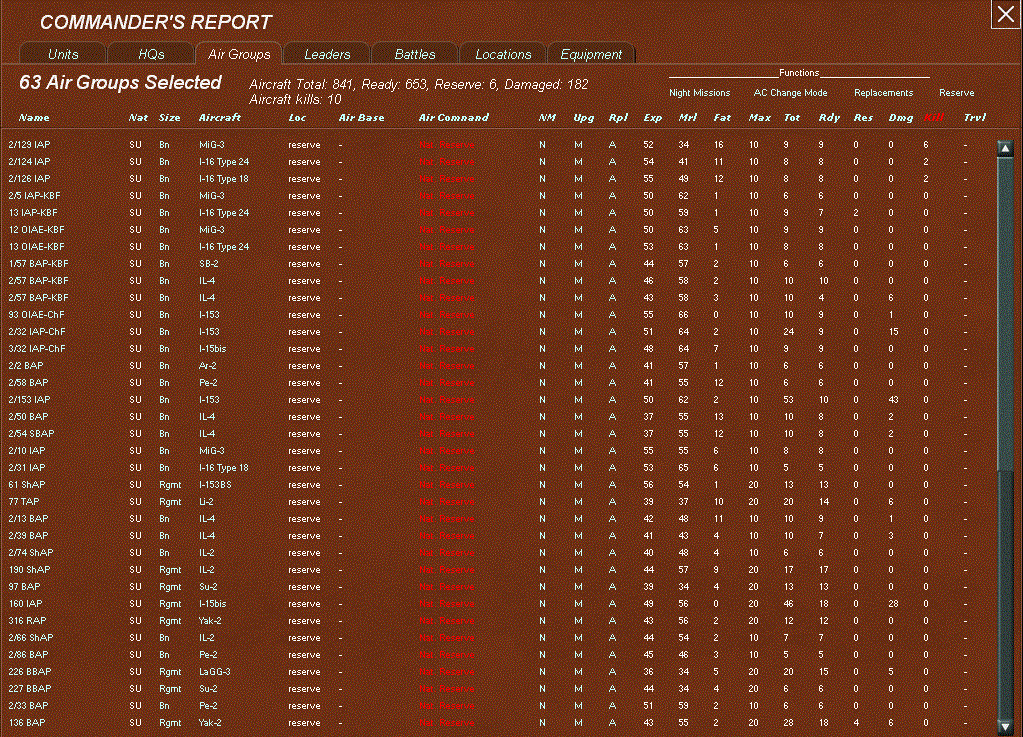
Task: Open the 2/126 IAP air group
Action: (29, 179)
